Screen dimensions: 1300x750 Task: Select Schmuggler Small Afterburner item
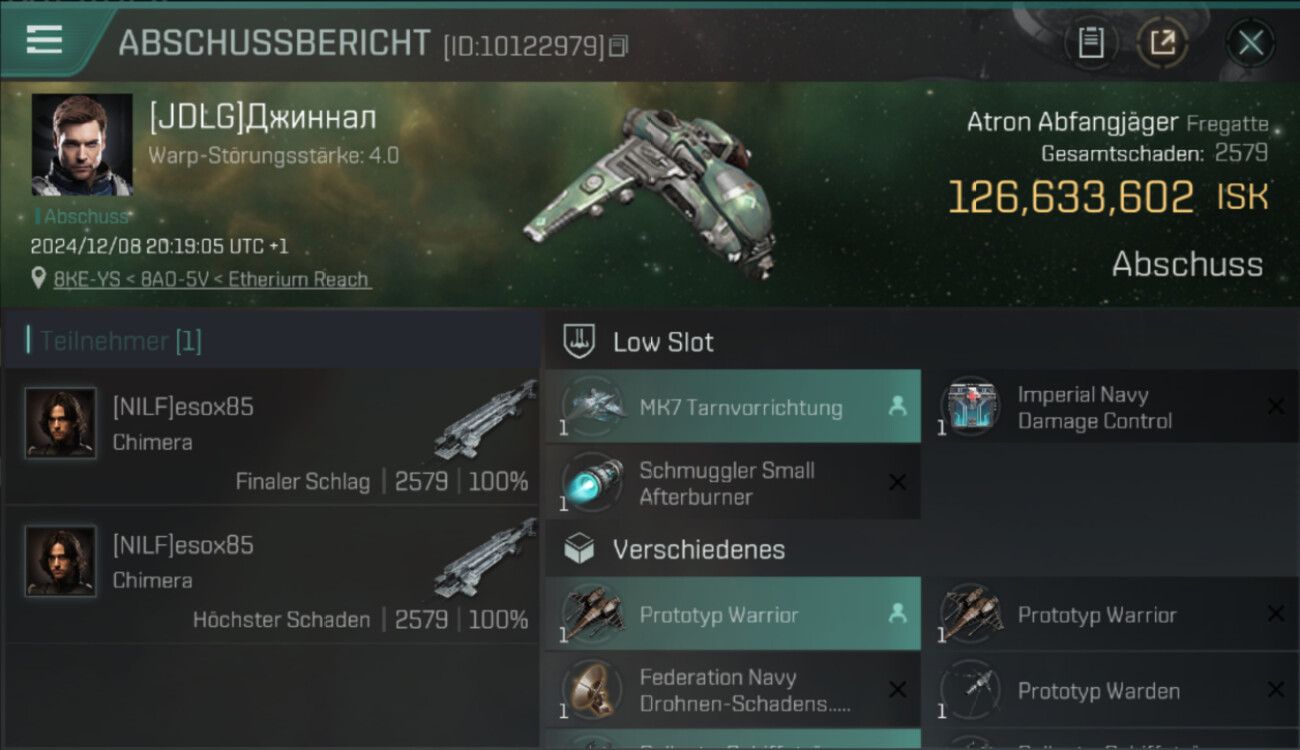[733, 483]
